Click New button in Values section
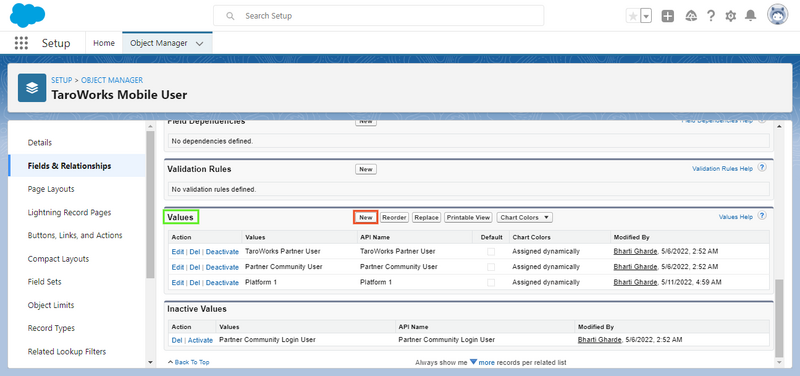The image size is (800, 376). pyautogui.click(x=366, y=217)
